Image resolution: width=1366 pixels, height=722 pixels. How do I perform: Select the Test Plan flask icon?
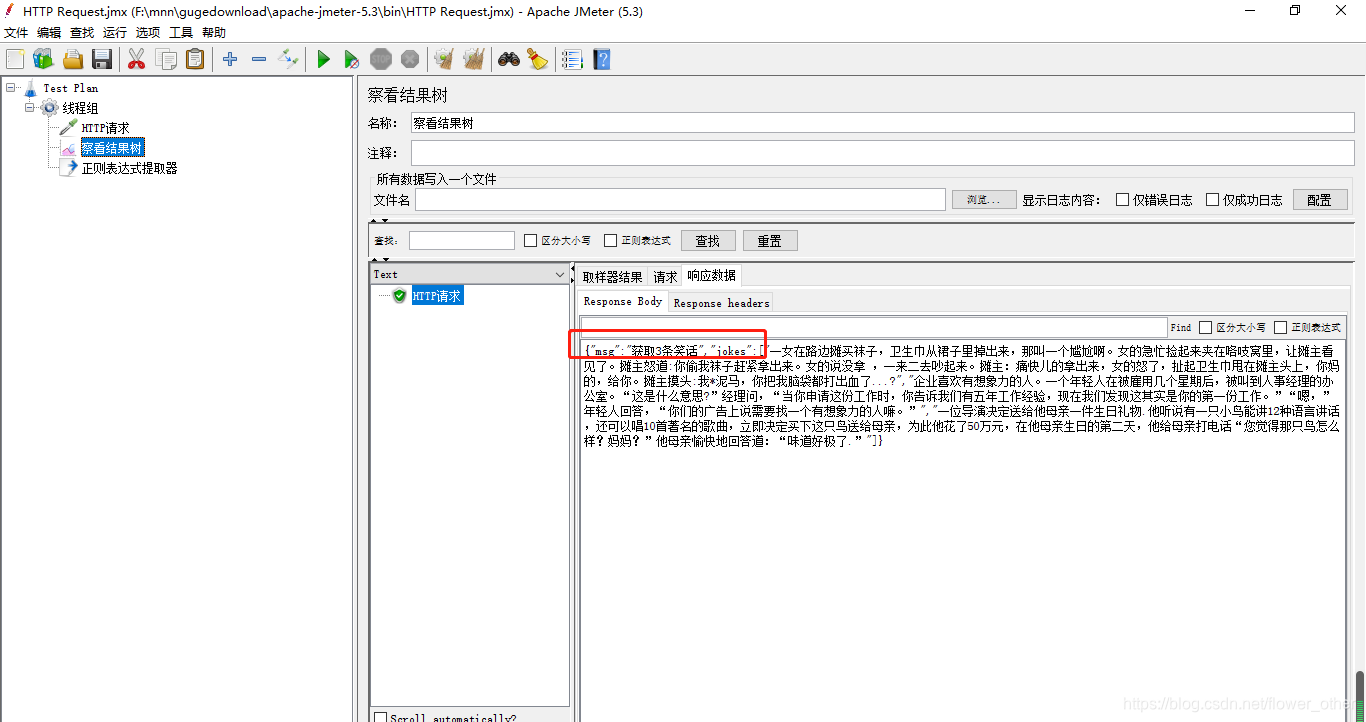click(x=30, y=88)
